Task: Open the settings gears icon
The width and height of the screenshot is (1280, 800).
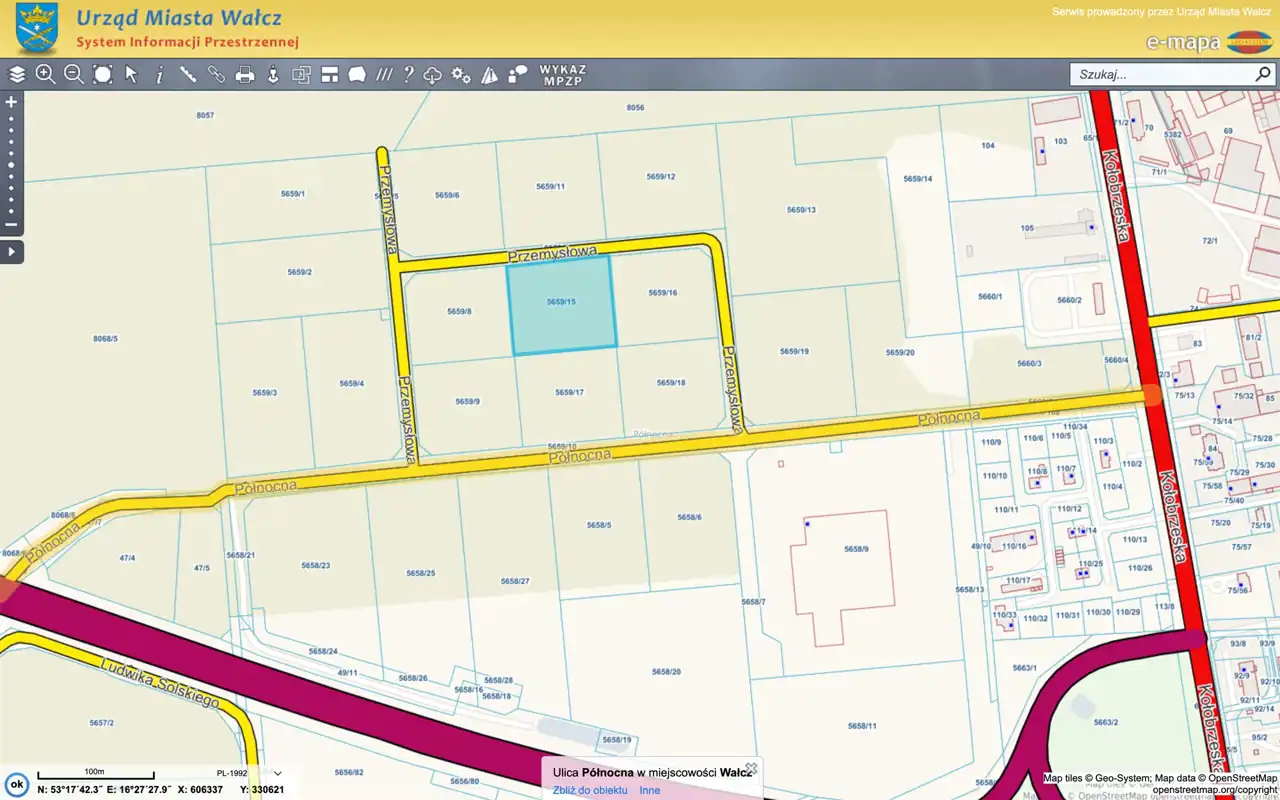Action: click(x=461, y=74)
